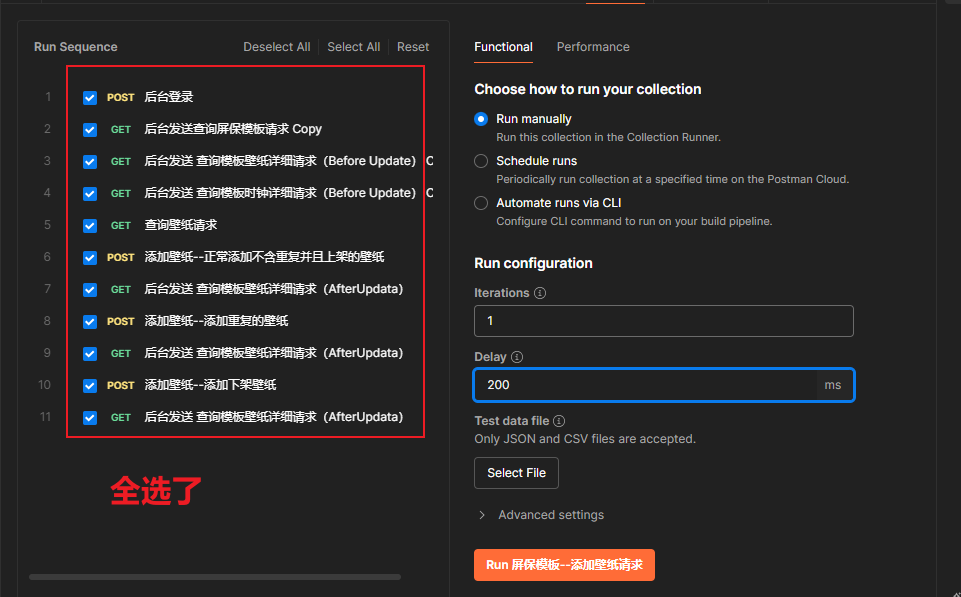The image size is (961, 597).
Task: Click the Iterations info icon
Action: [x=540, y=293]
